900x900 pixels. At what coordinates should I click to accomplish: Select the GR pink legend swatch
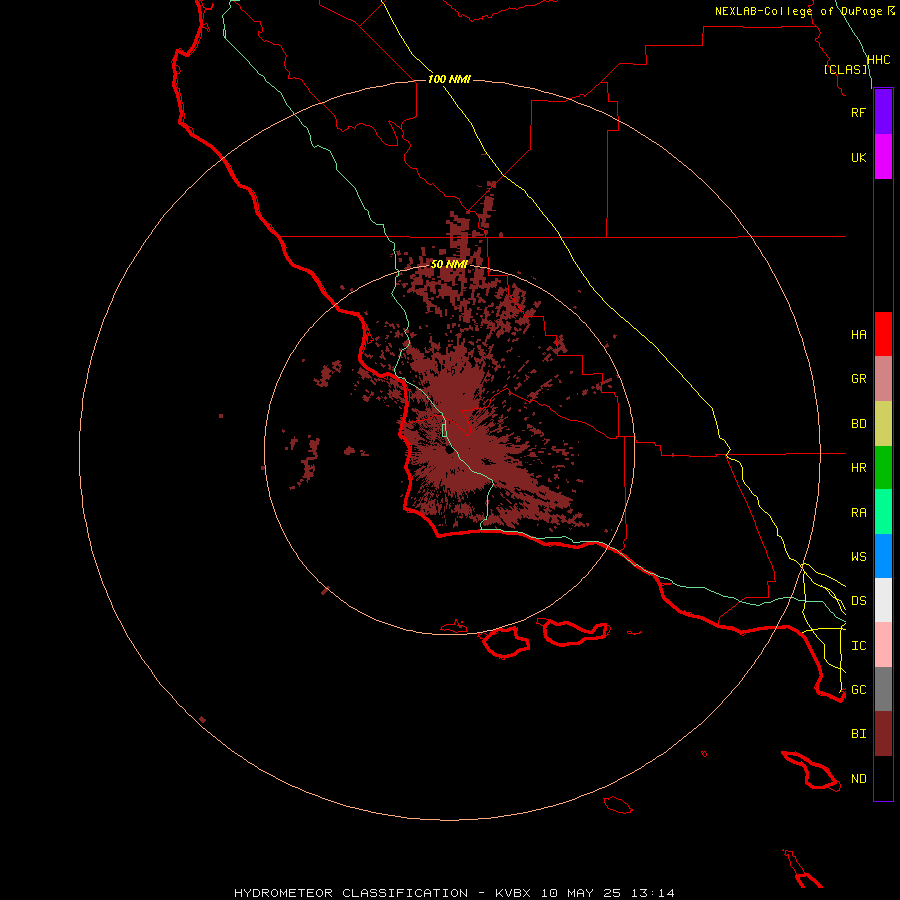pos(883,379)
